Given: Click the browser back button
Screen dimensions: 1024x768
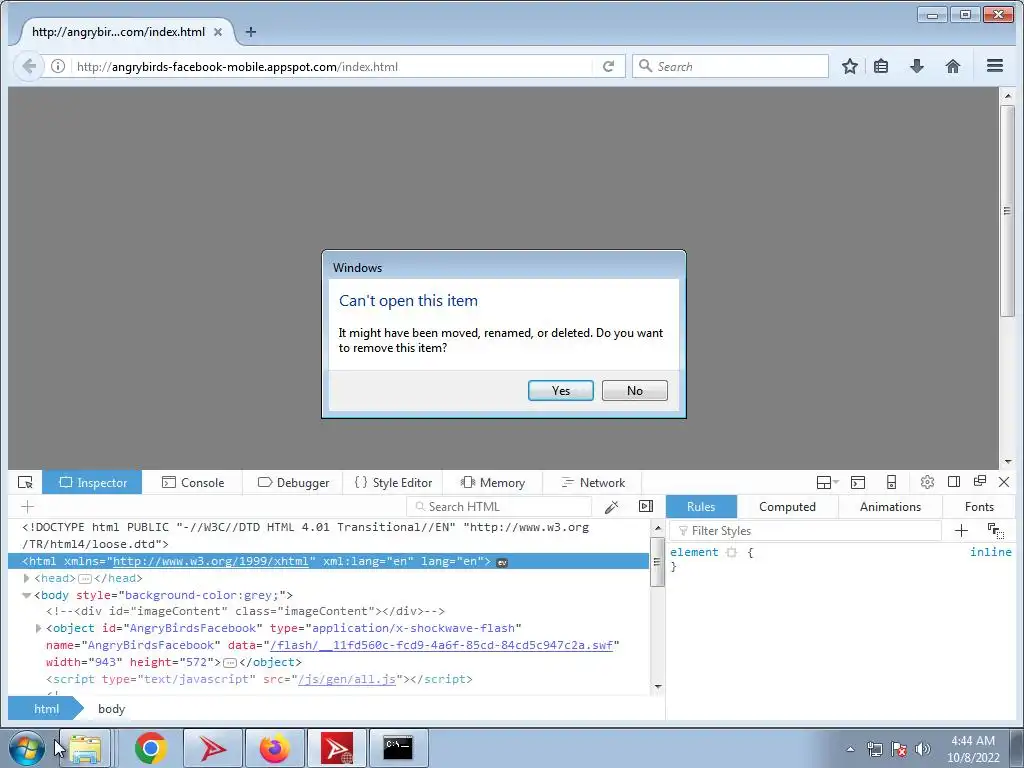Looking at the screenshot, I should [x=29, y=67].
